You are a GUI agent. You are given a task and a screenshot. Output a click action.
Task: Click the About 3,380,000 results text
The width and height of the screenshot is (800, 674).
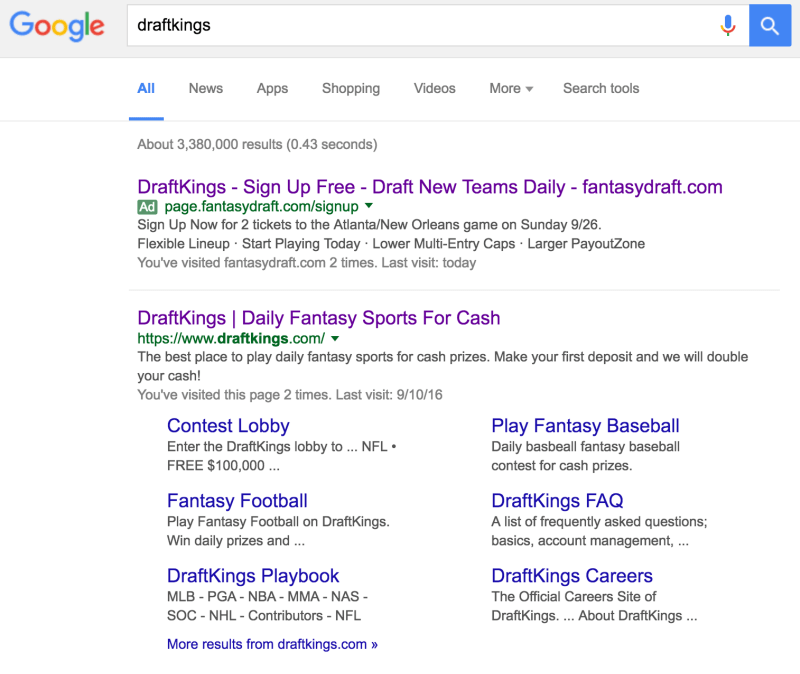(257, 144)
